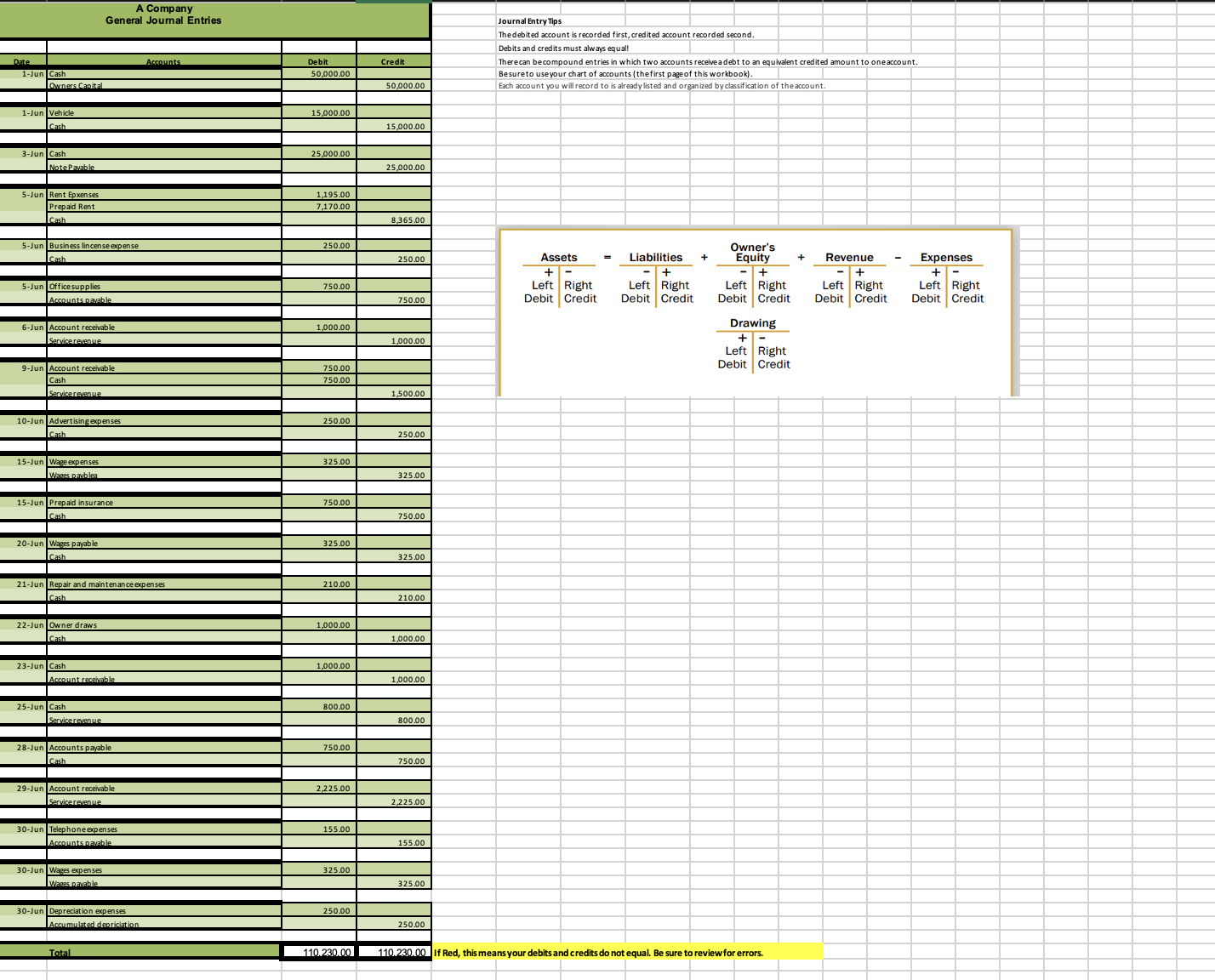This screenshot has height=980, width=1215.
Task: Select the tip about using your chart of accounts
Action: click(x=625, y=74)
